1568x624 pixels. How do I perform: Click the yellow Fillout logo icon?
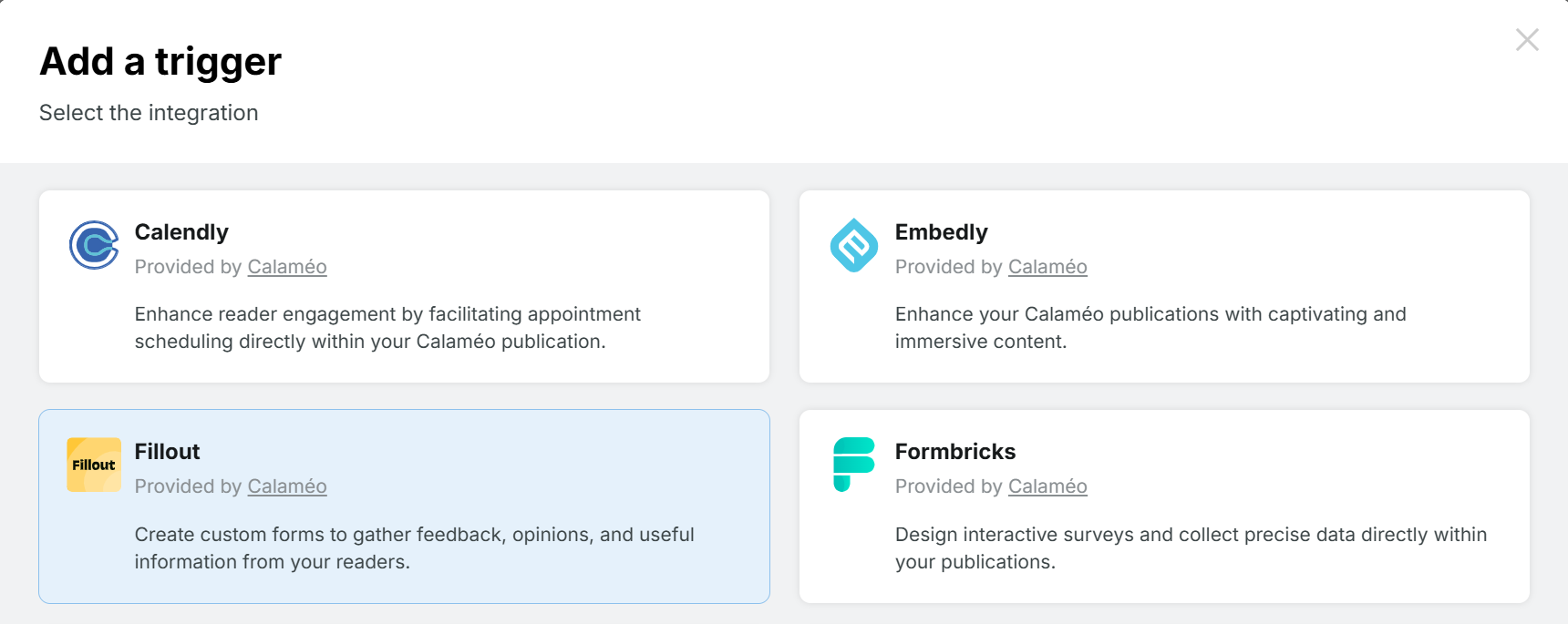pos(94,465)
